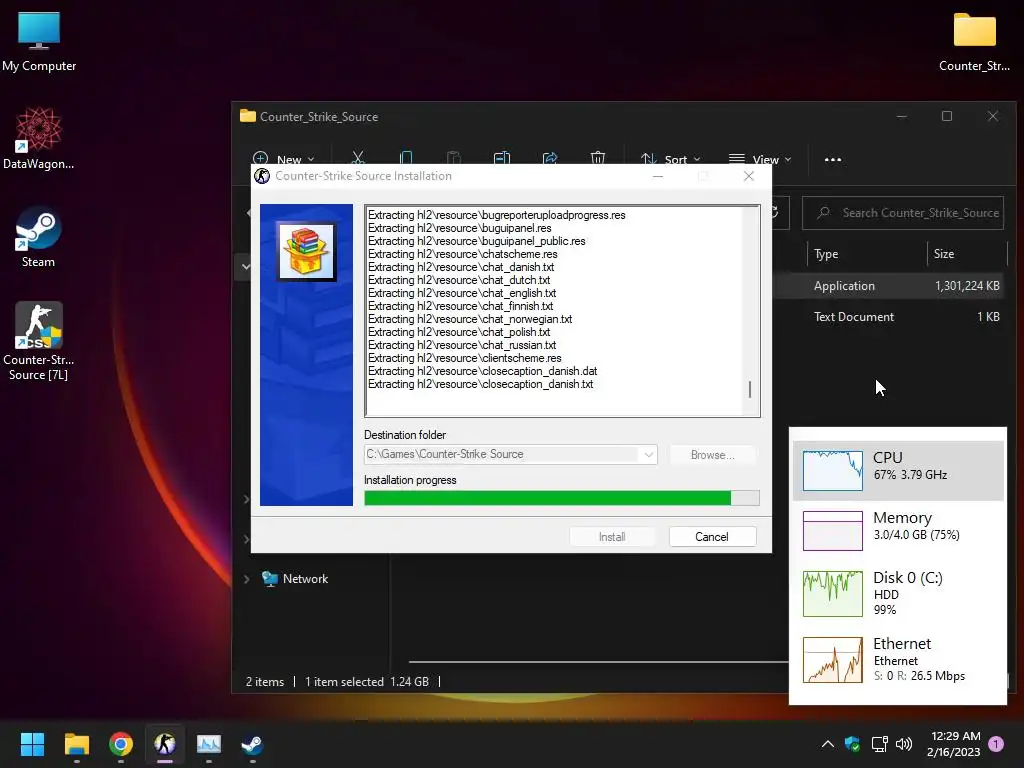This screenshot has height=768, width=1024.
Task: Open the New menu in Explorer
Action: [x=283, y=159]
